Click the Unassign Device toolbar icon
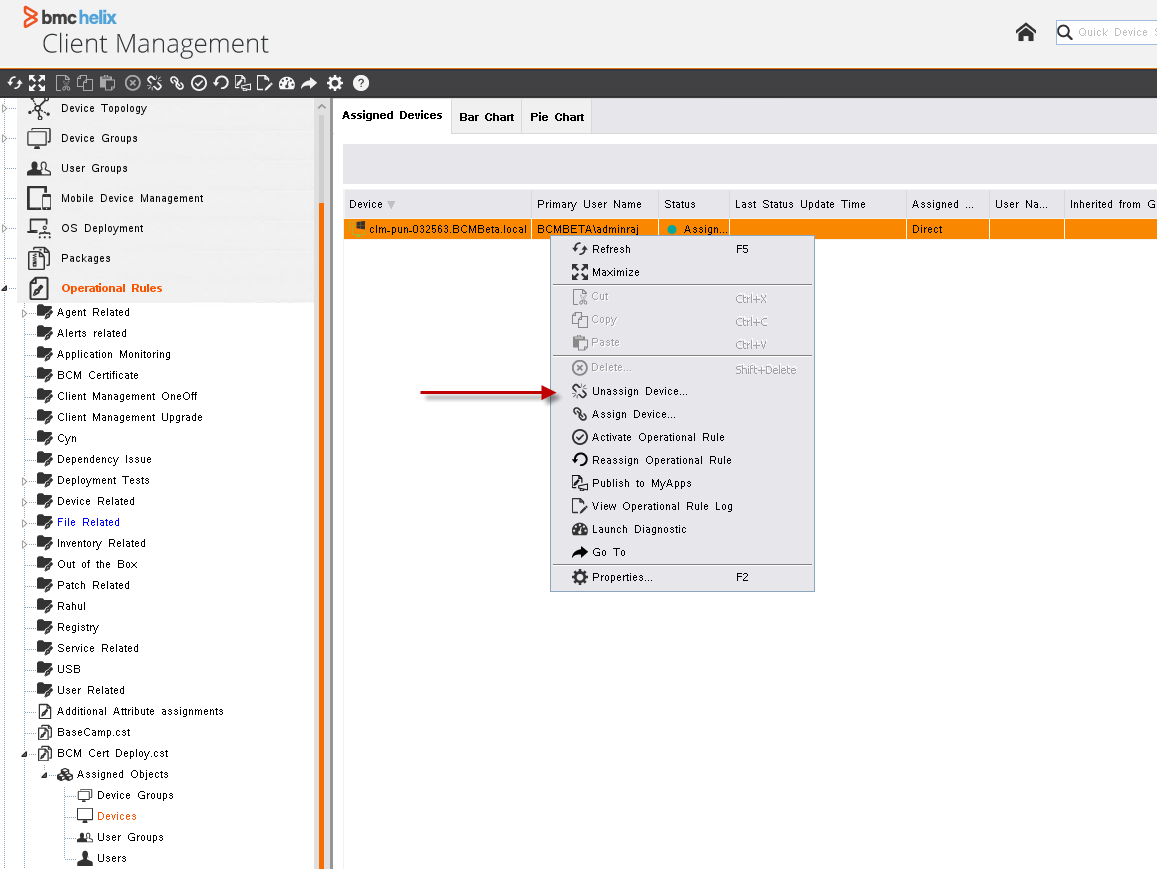Screen dimensions: 1157x869 154,83
